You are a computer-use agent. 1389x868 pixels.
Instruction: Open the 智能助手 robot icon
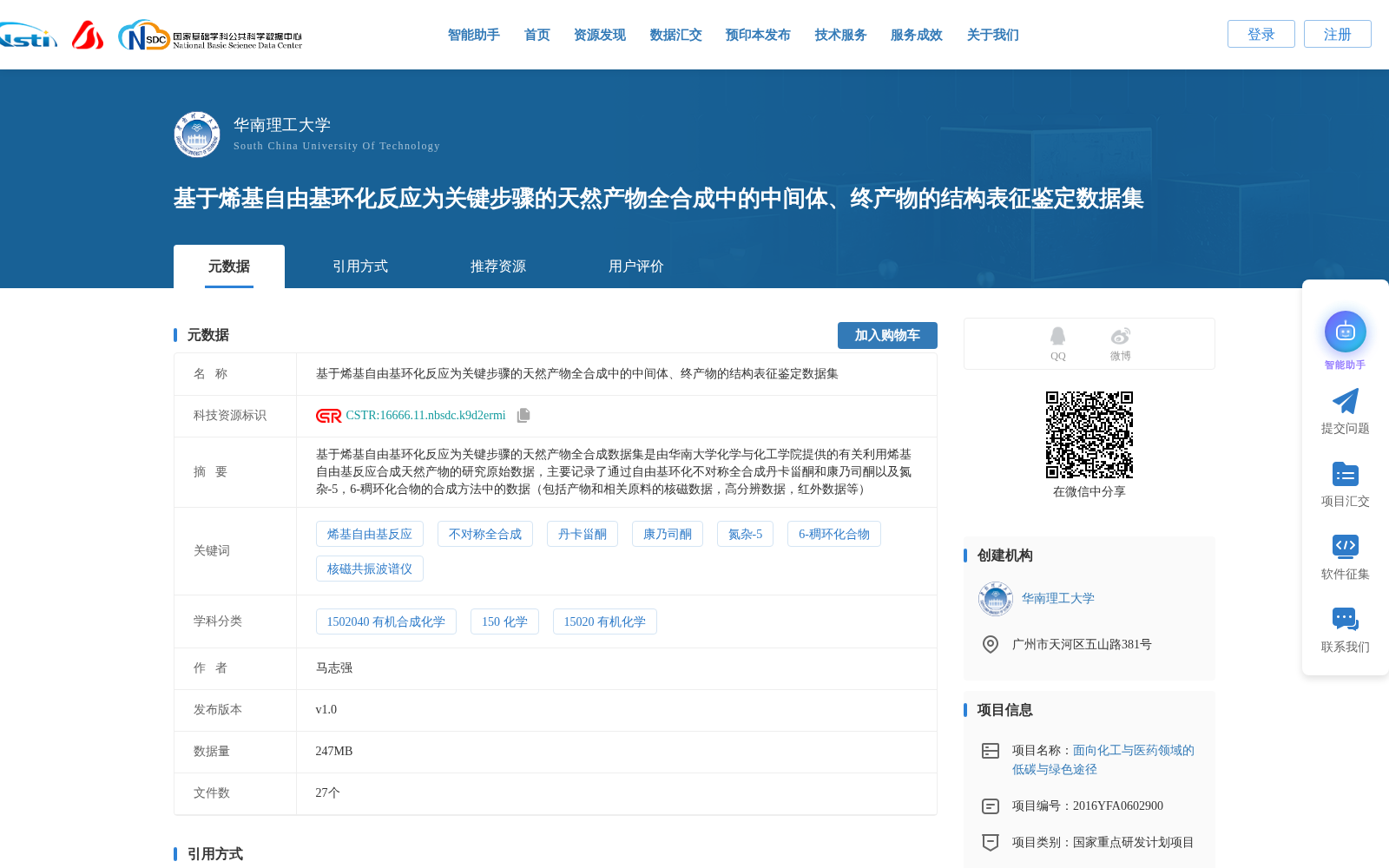pos(1345,332)
